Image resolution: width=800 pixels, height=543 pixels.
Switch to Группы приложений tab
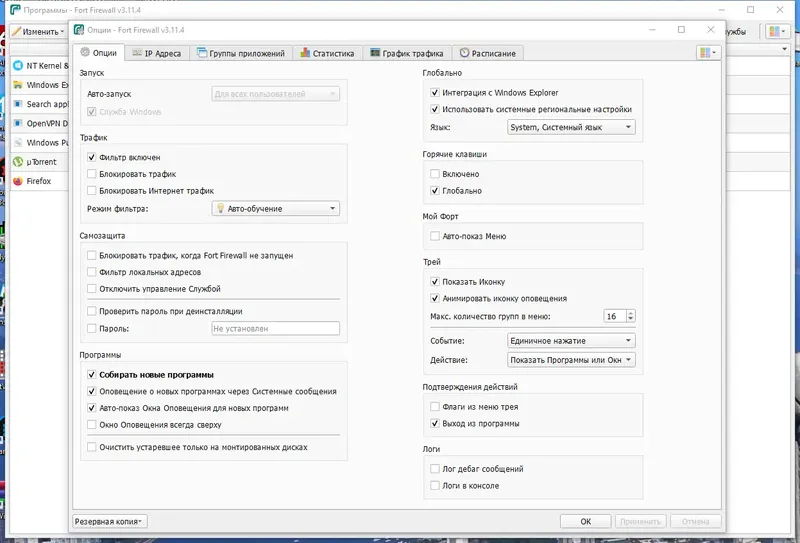pyautogui.click(x=241, y=53)
